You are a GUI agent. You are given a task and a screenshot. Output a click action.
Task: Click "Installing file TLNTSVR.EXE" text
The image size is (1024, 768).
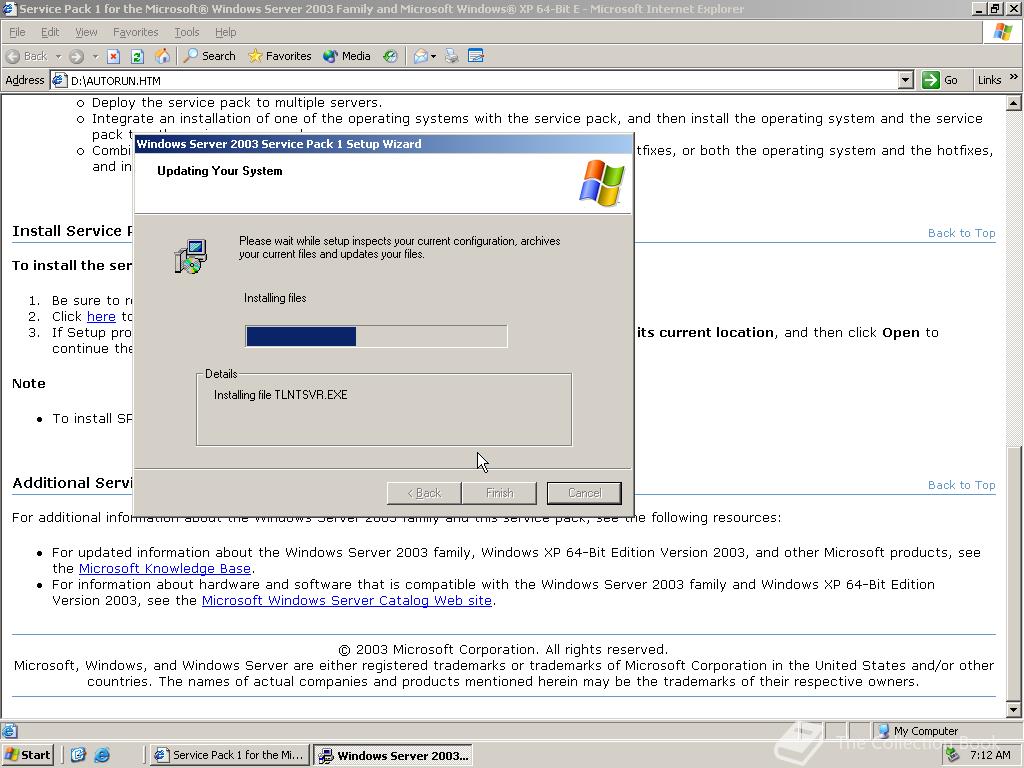coord(281,395)
